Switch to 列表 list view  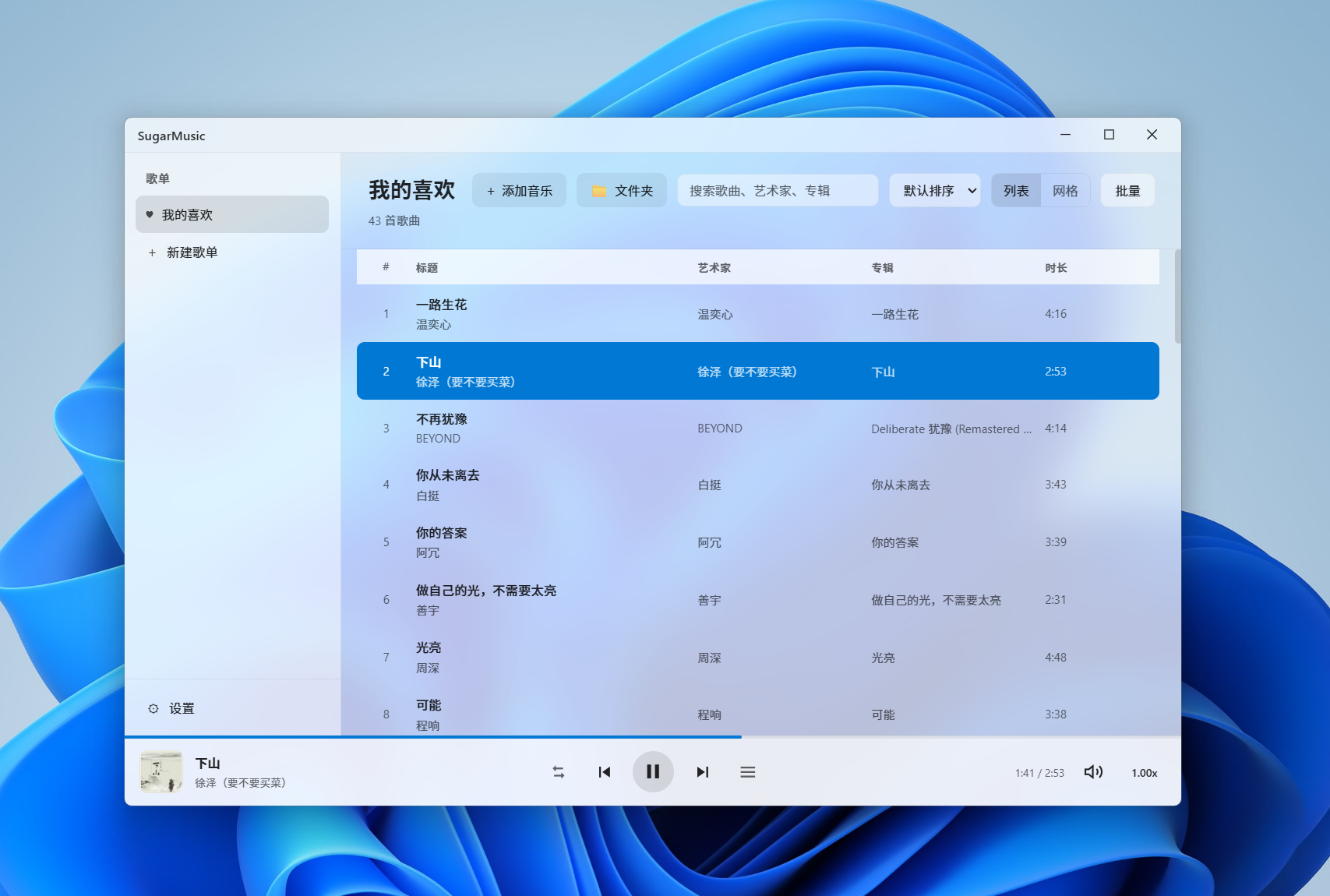coord(1016,190)
